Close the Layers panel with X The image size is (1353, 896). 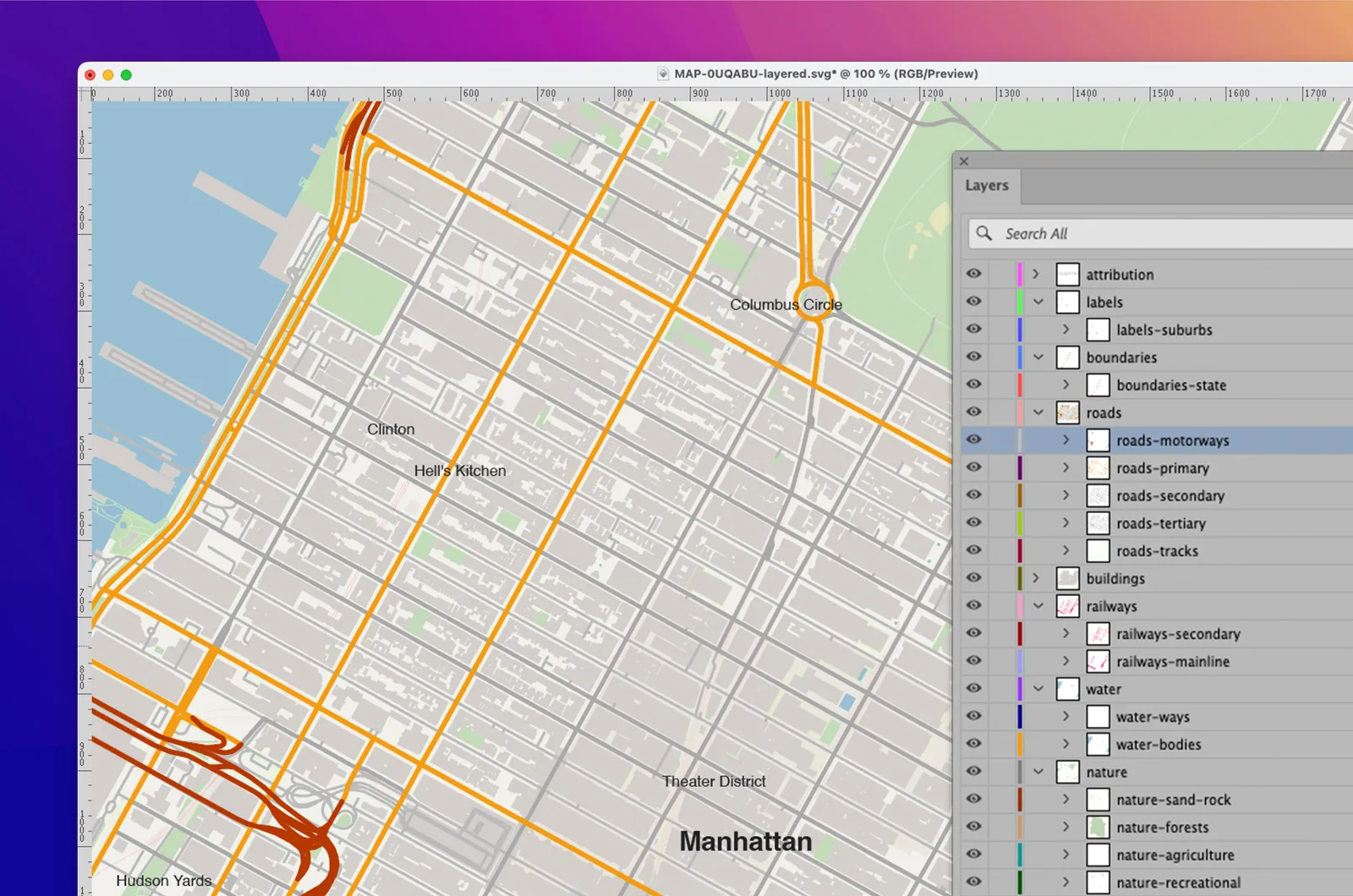964,161
